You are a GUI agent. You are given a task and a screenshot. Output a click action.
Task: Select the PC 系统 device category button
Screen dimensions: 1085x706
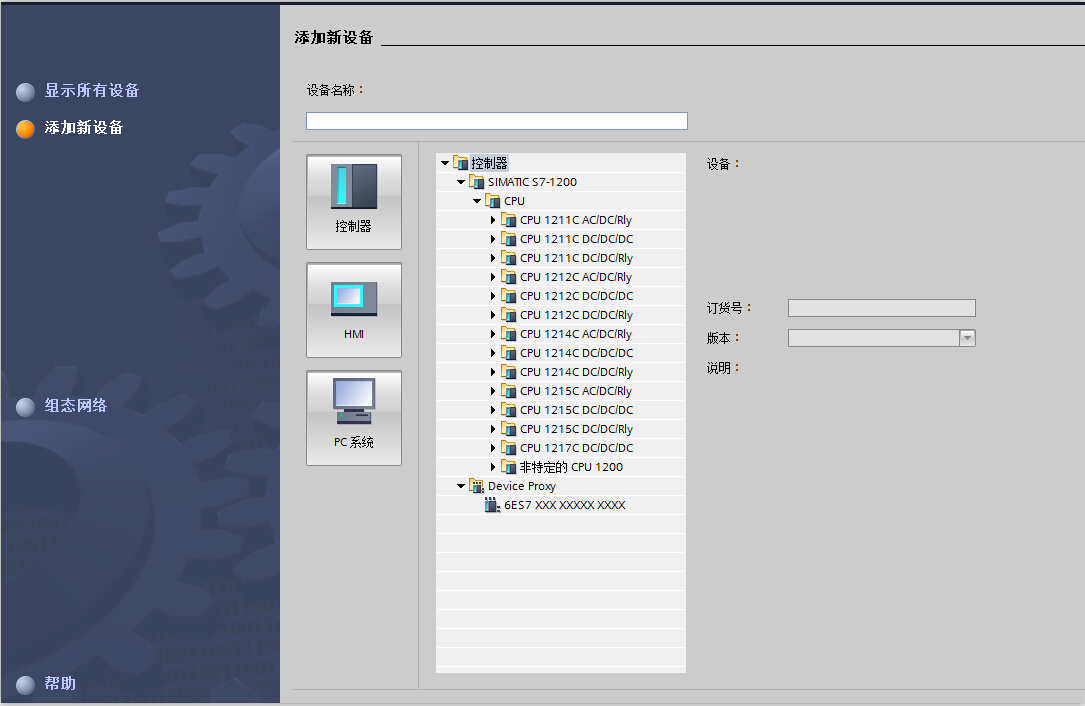[354, 417]
